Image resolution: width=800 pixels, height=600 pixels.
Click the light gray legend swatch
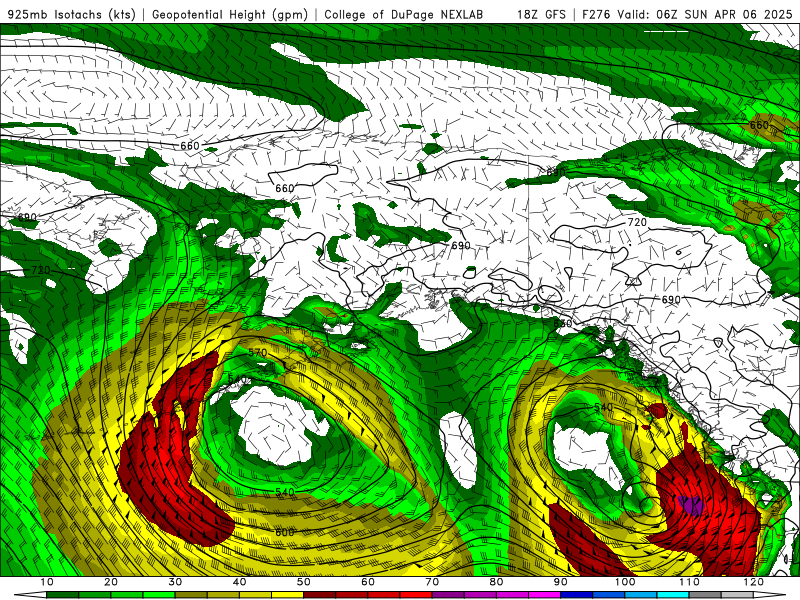point(737,595)
